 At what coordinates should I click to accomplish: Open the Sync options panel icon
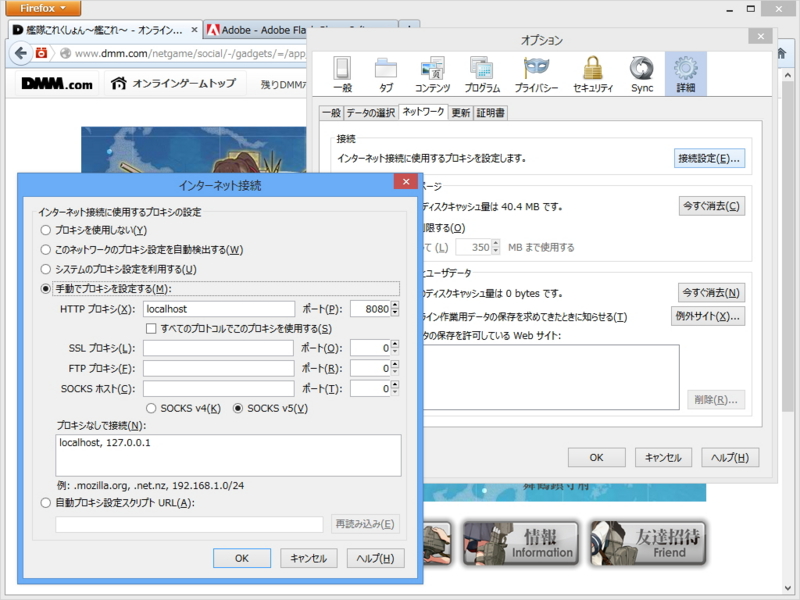coord(642,74)
